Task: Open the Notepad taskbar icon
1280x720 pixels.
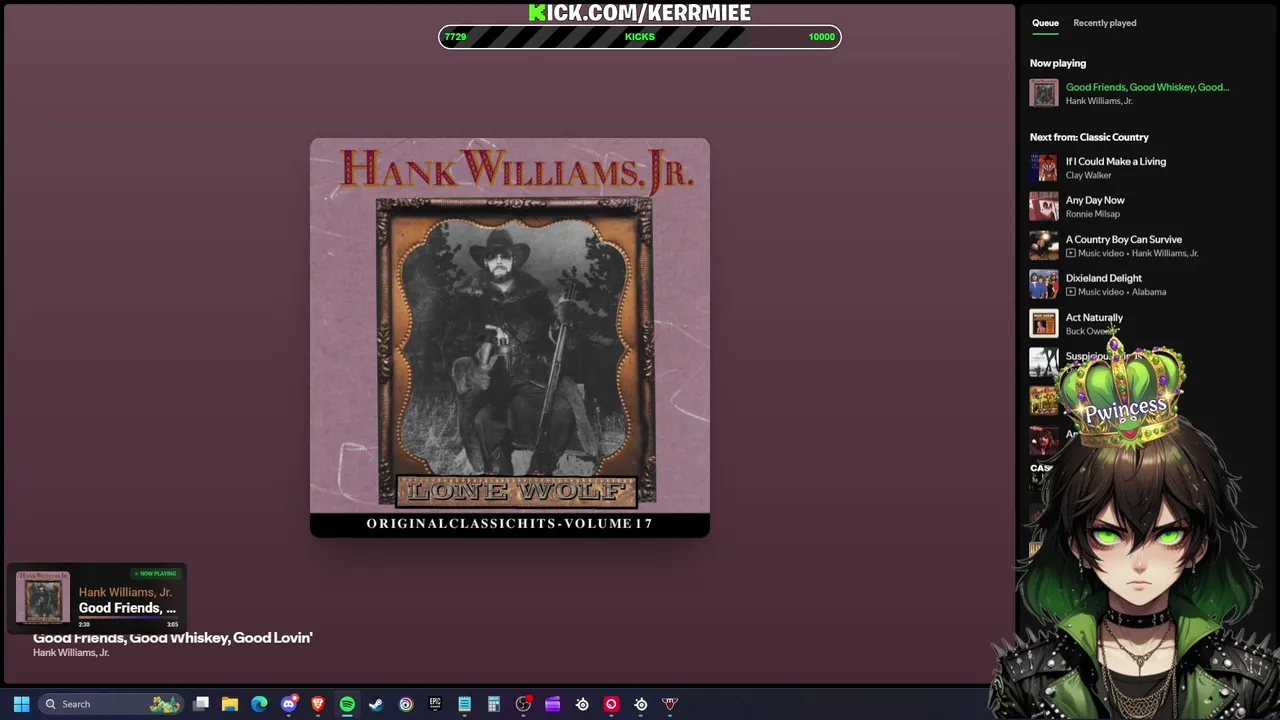Action: pos(464,704)
